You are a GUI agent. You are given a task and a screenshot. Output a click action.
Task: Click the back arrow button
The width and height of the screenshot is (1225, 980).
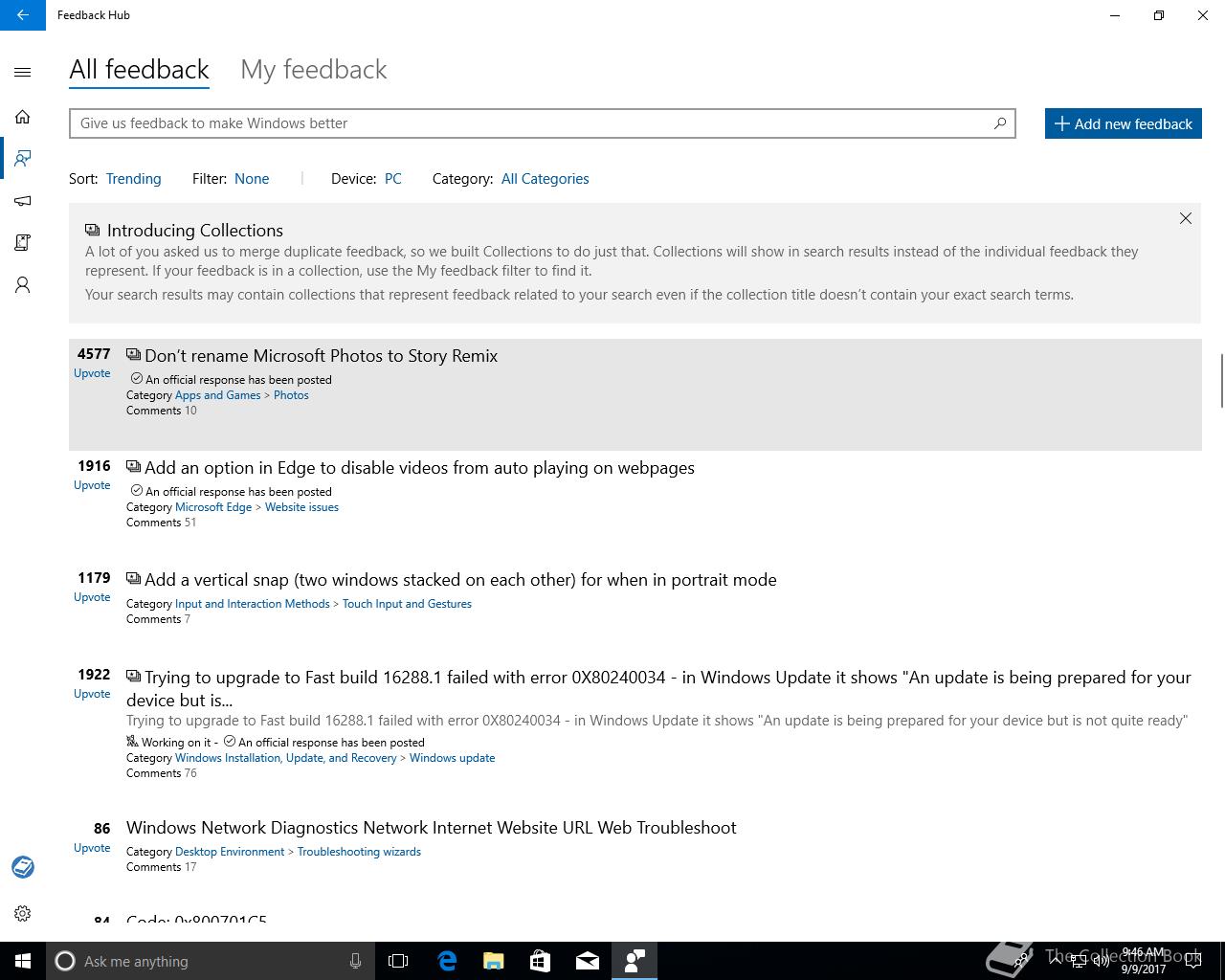tap(23, 15)
